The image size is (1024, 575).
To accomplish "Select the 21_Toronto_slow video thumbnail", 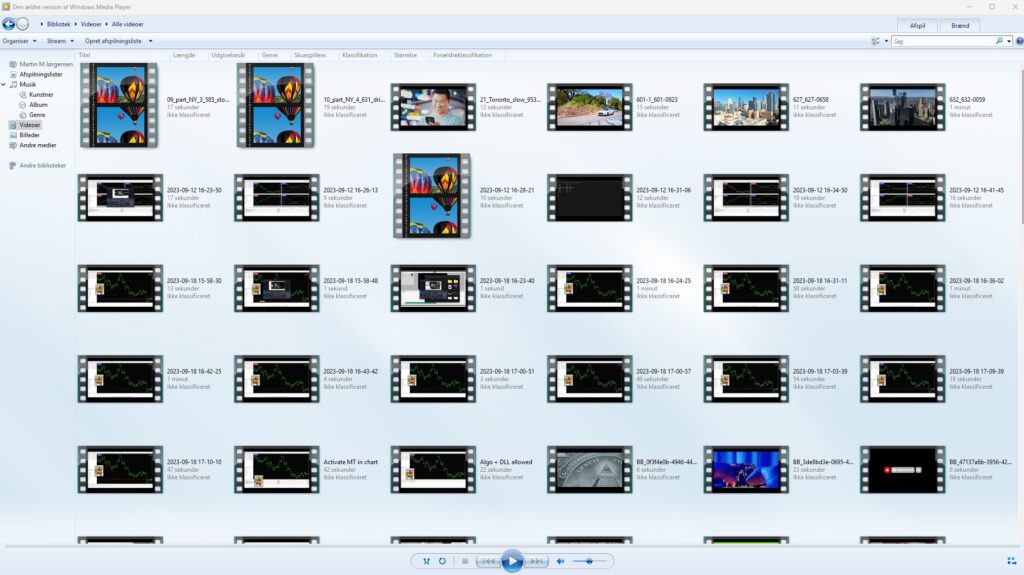I will [434, 107].
